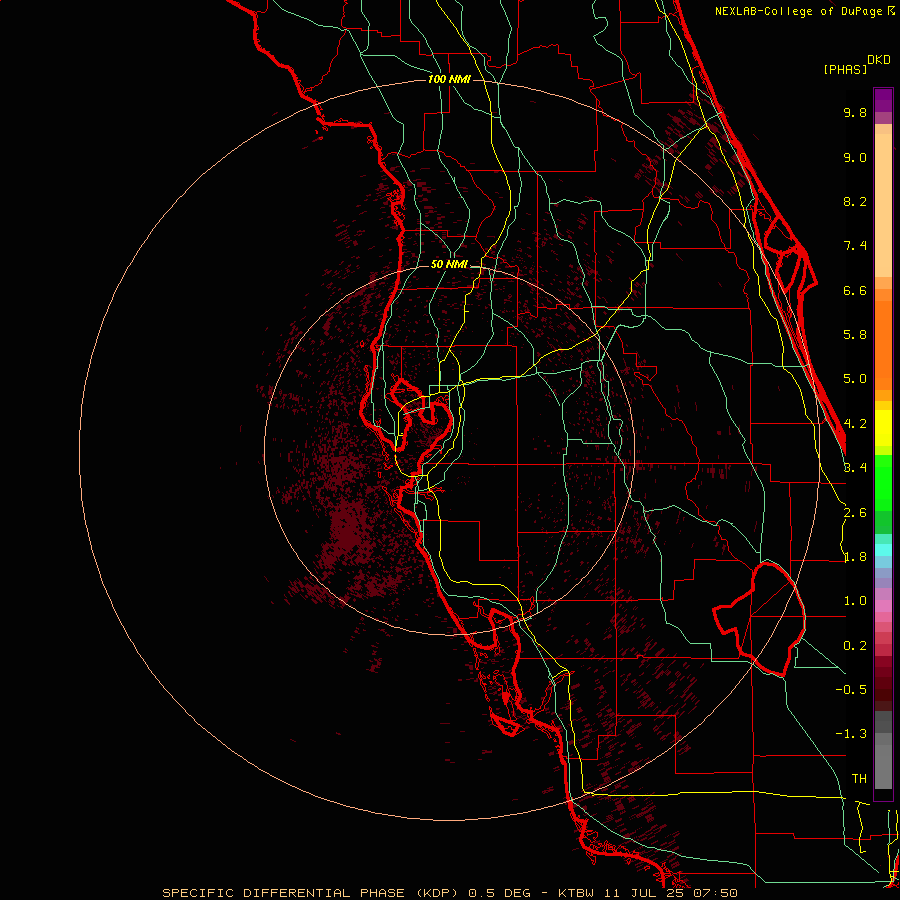Viewport: 900px width, 900px height.
Task: Click the DKD legend unit label
Action: [879, 60]
